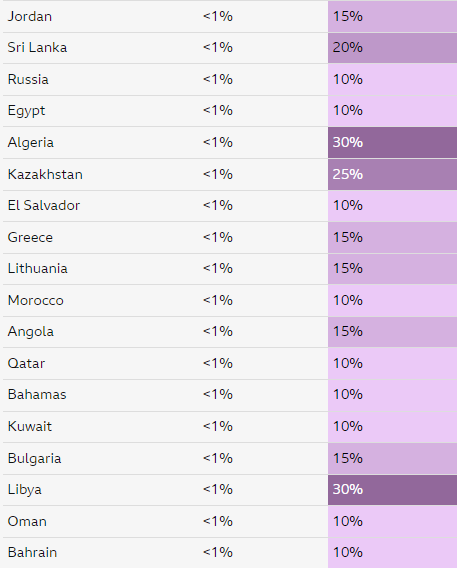This screenshot has width=457, height=568.
Task: Click the Russia row label
Action: click(28, 79)
